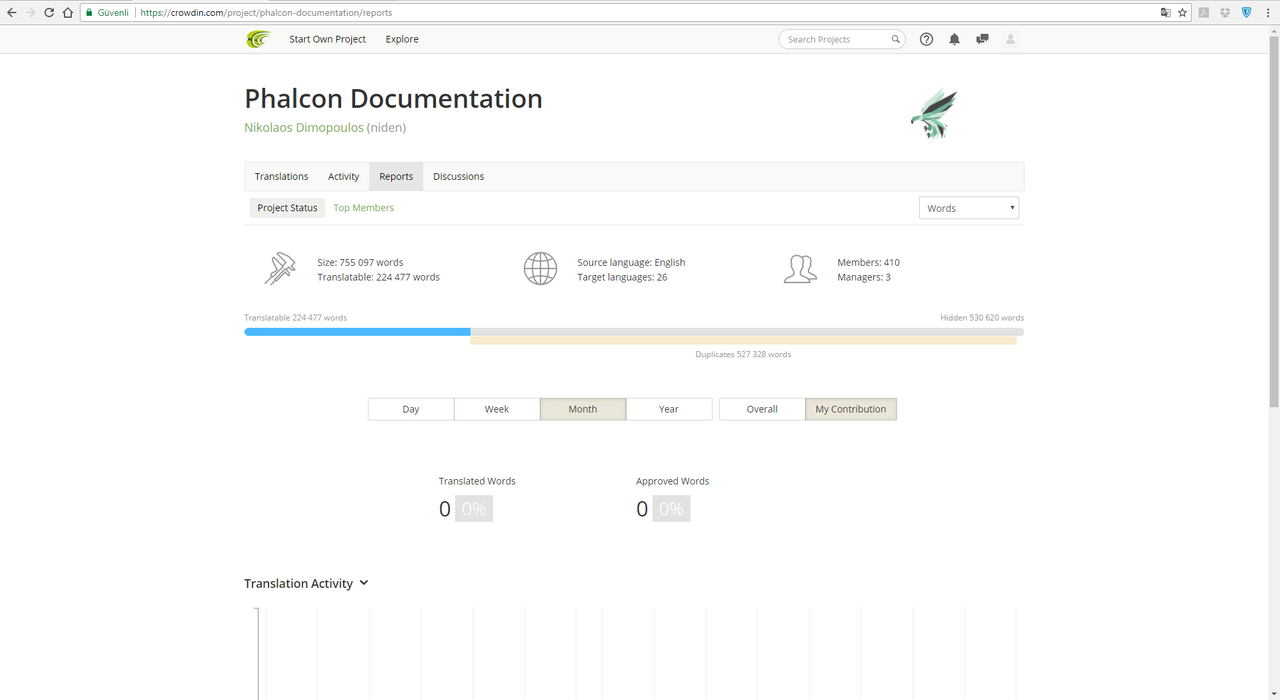Click the Approved Words 0% badge
The height and width of the screenshot is (700, 1280).
click(x=671, y=509)
